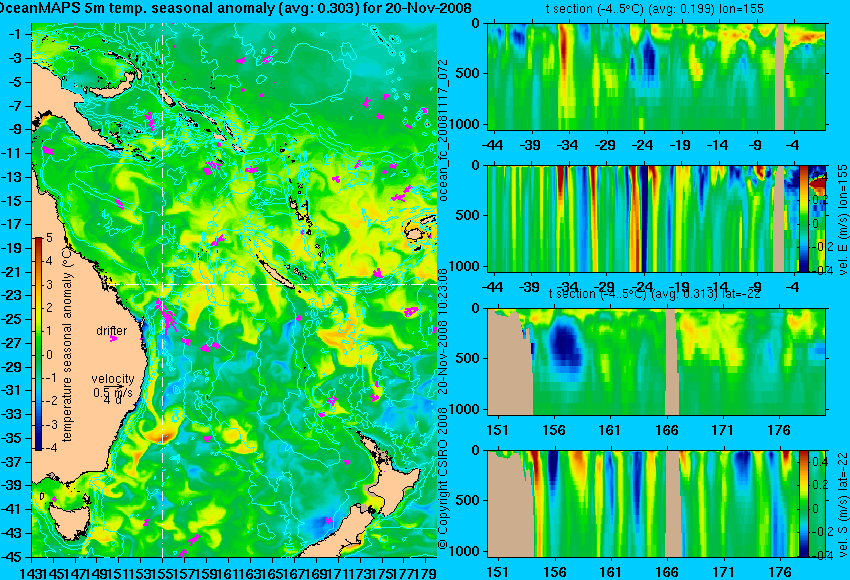Select the 't section' lat=-22 title text
This screenshot has width=850, height=580.
[x=655, y=294]
